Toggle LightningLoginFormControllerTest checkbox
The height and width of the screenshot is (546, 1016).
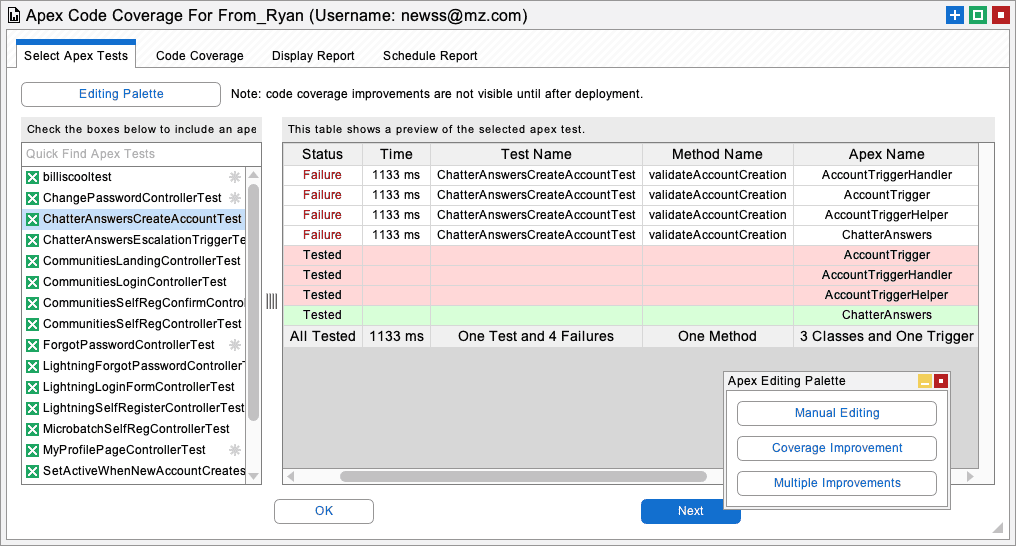(x=32, y=387)
